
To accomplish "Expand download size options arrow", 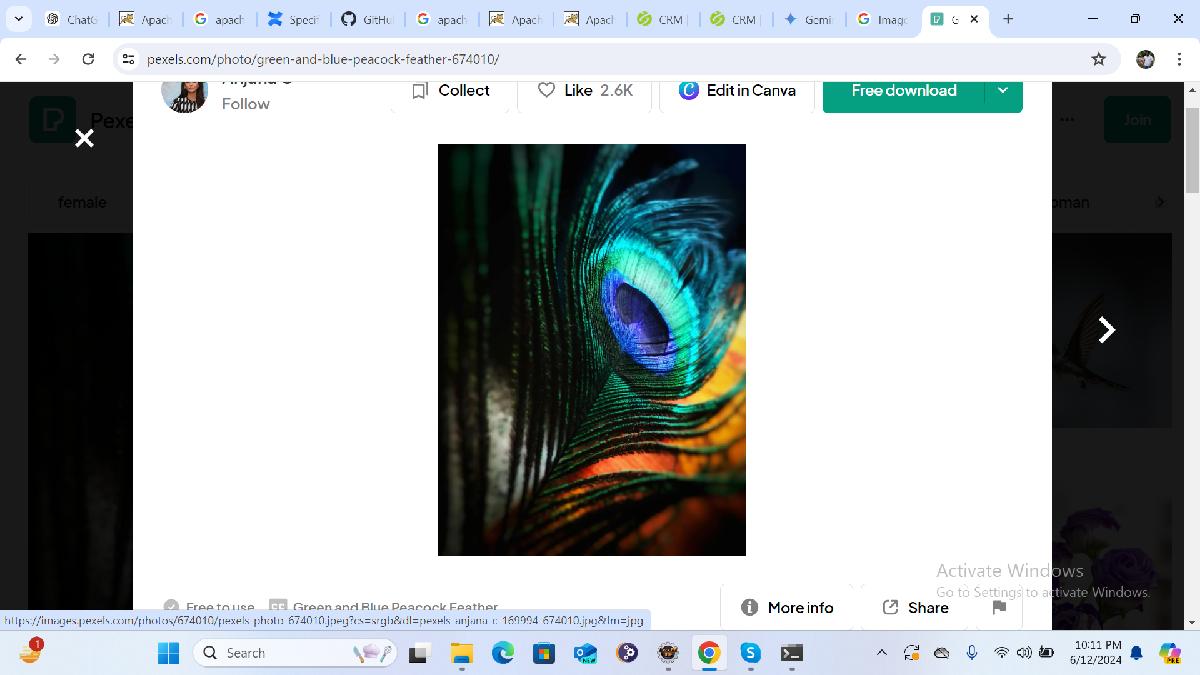I will 1004,91.
